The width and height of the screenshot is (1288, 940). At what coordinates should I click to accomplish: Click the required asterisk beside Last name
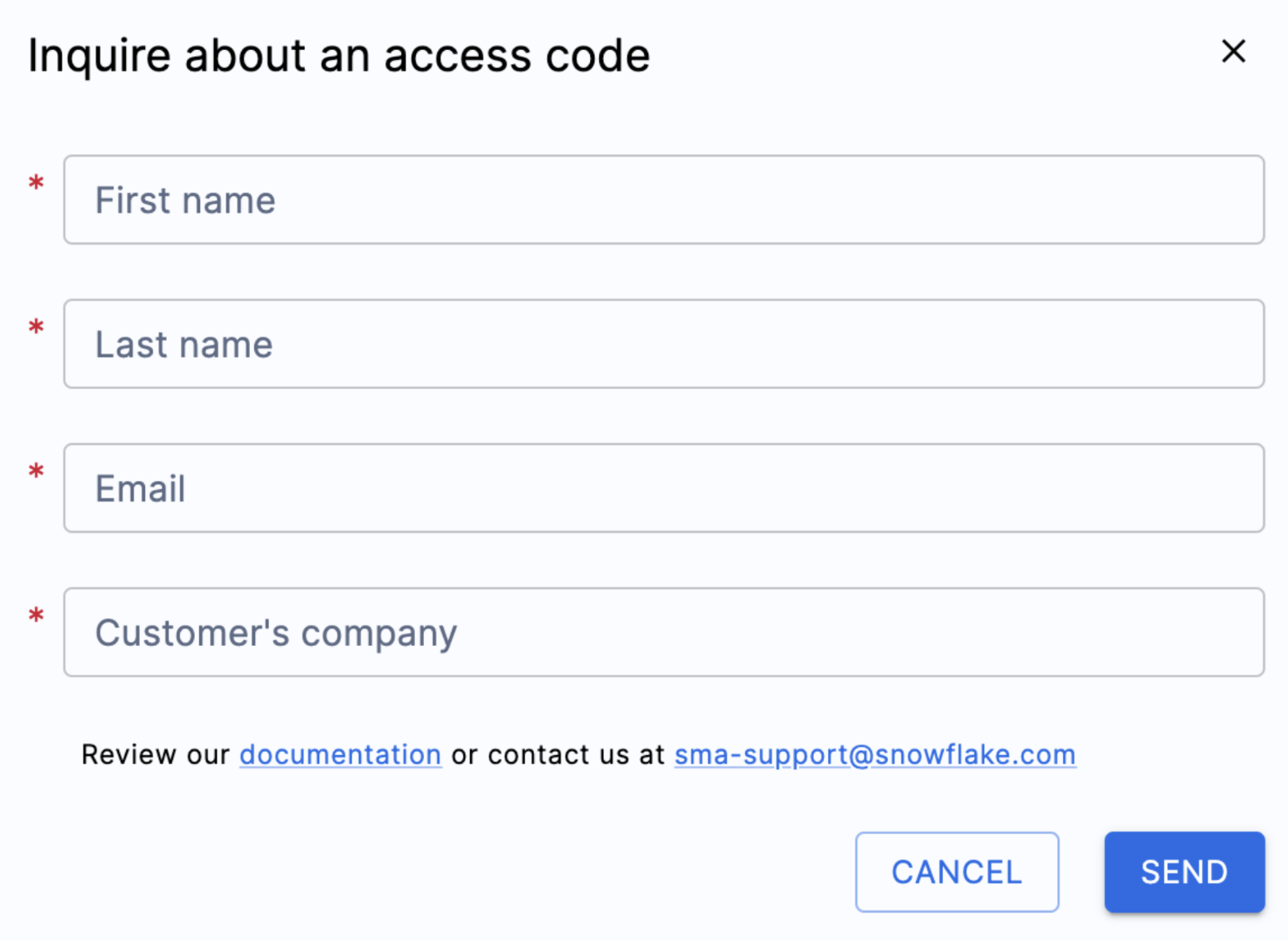click(x=36, y=328)
